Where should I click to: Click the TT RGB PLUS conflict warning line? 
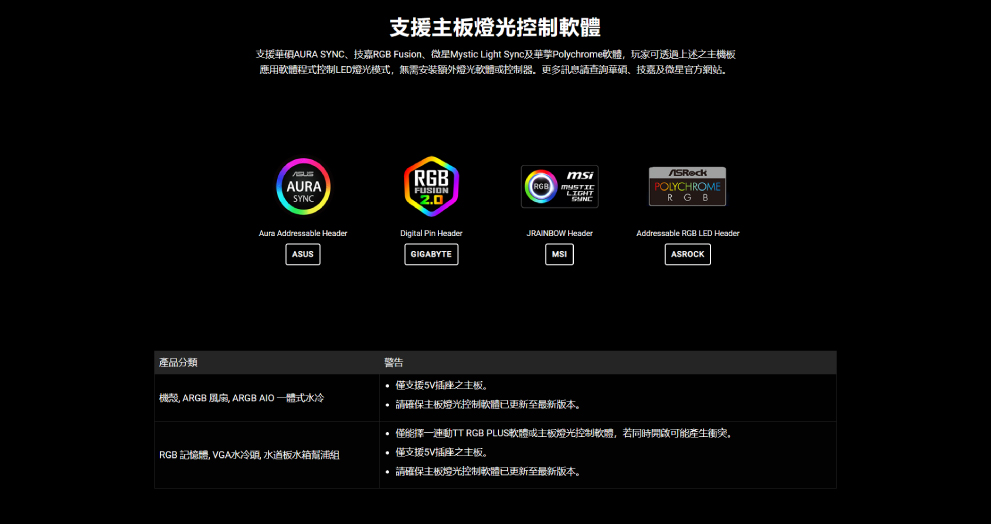564,434
